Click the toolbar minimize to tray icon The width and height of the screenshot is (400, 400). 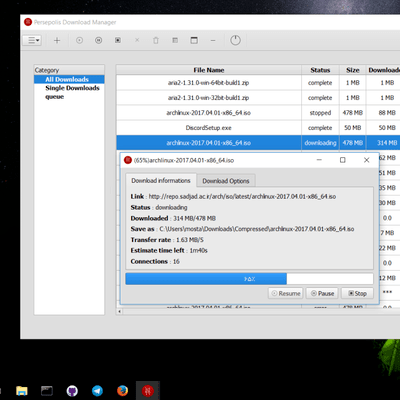tap(213, 40)
